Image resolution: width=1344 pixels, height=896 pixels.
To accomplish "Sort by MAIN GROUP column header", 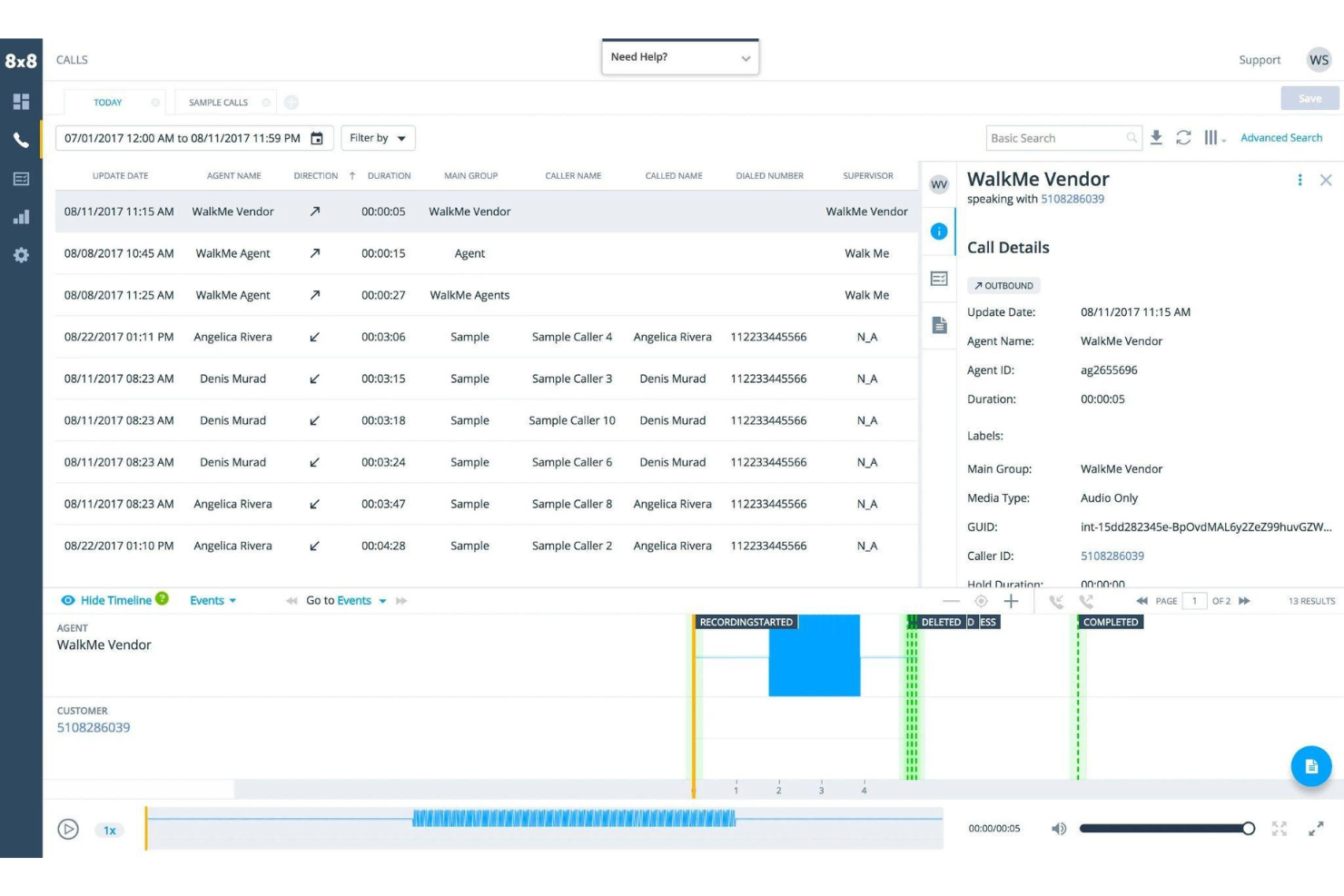I will pyautogui.click(x=470, y=175).
